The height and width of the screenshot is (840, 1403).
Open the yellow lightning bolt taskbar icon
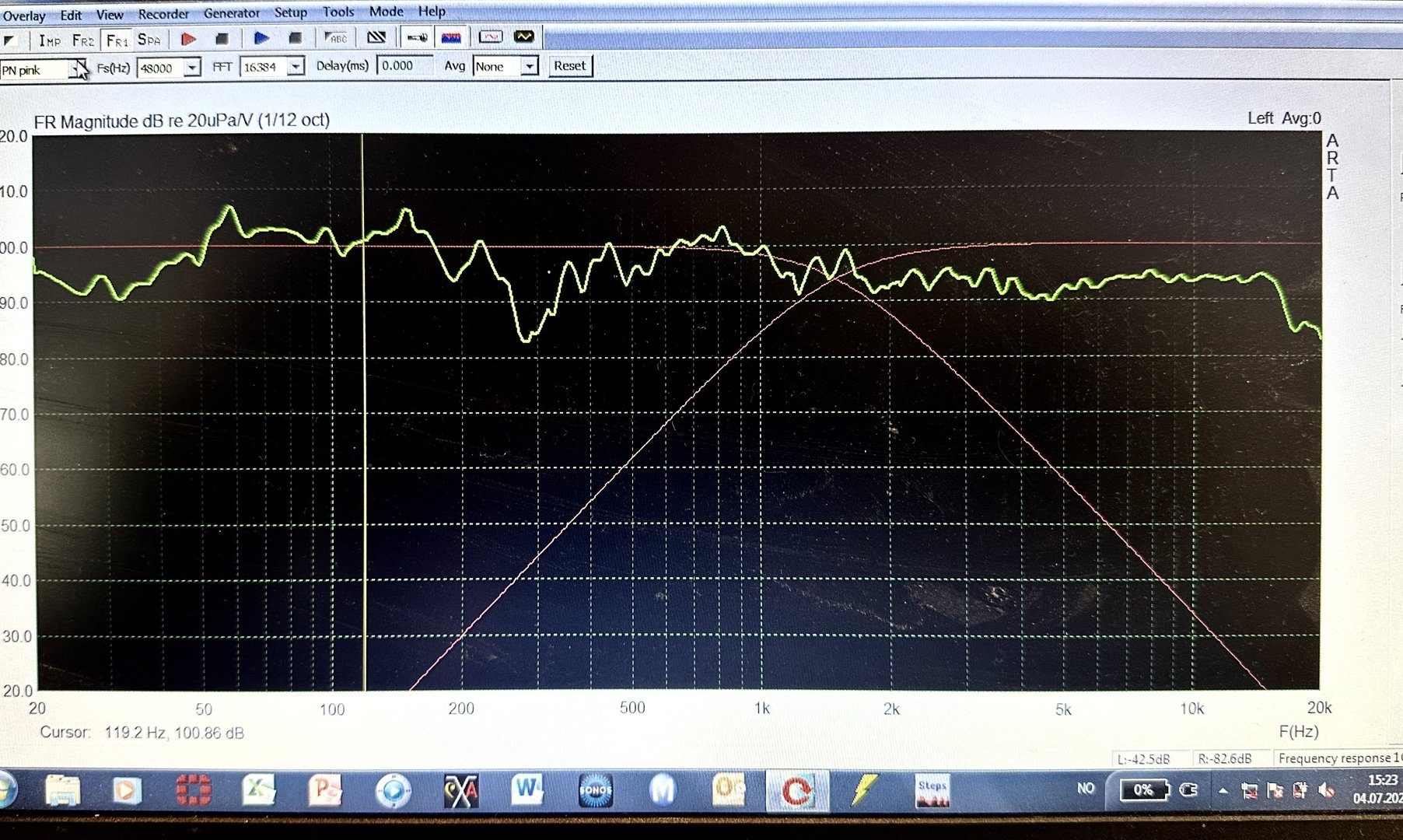(864, 790)
